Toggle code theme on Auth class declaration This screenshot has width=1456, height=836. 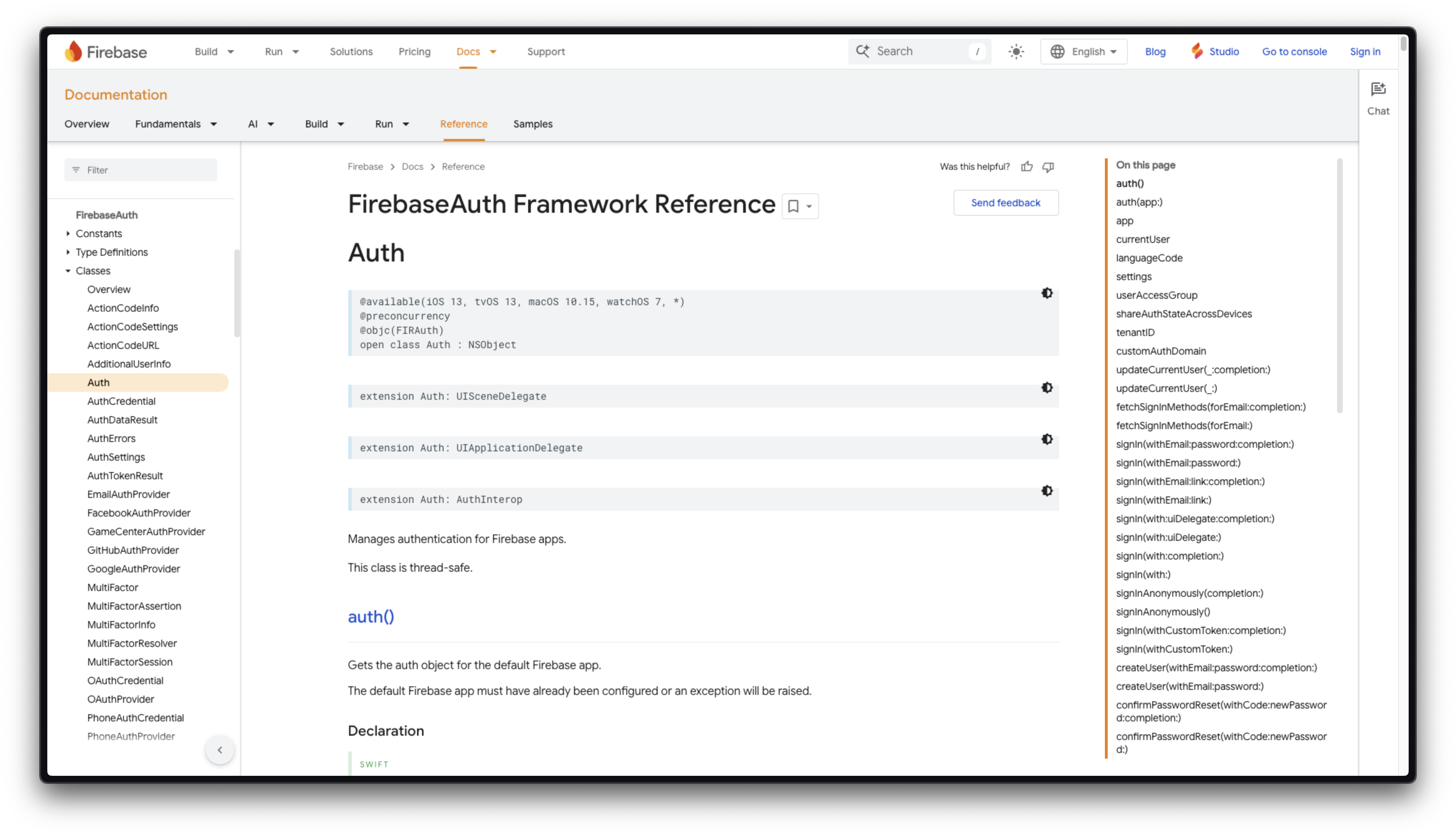[x=1047, y=293]
